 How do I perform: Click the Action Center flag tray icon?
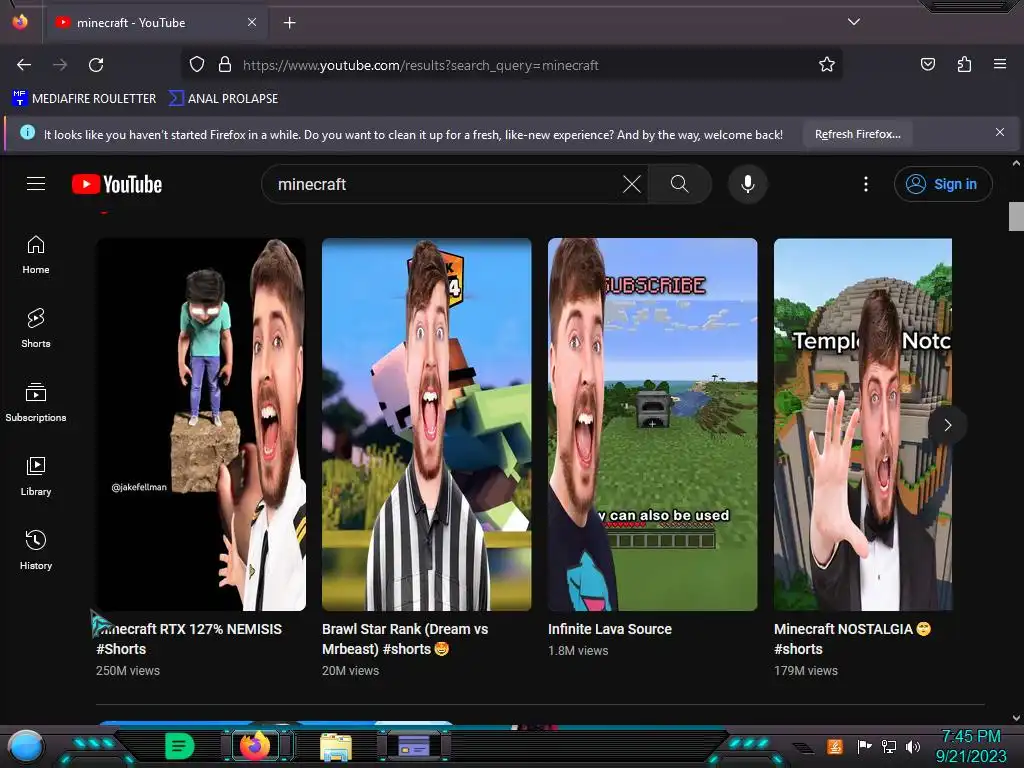864,746
